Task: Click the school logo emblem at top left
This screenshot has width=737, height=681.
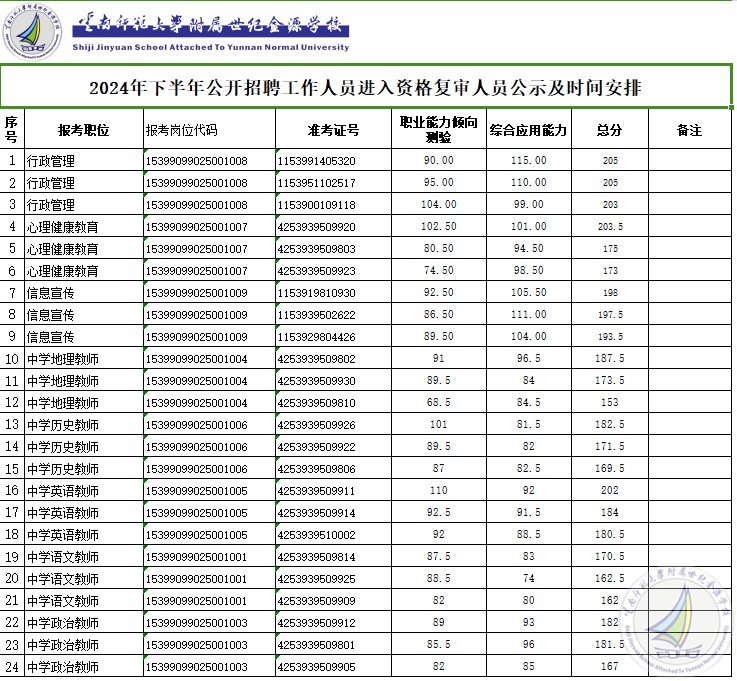Action: pos(35,31)
